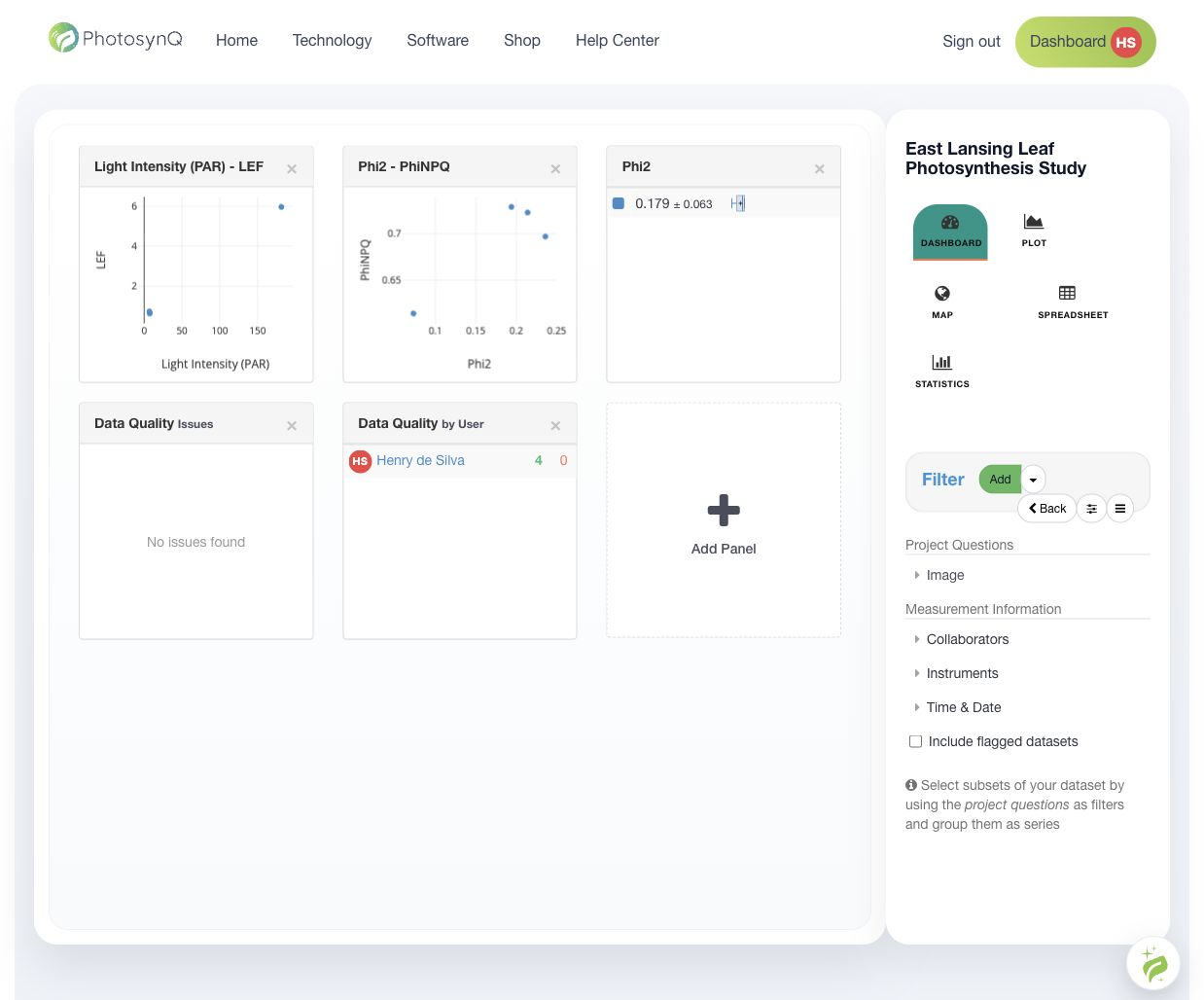The image size is (1204, 1000).
Task: Click the plus icon to add panel
Action: tap(724, 510)
